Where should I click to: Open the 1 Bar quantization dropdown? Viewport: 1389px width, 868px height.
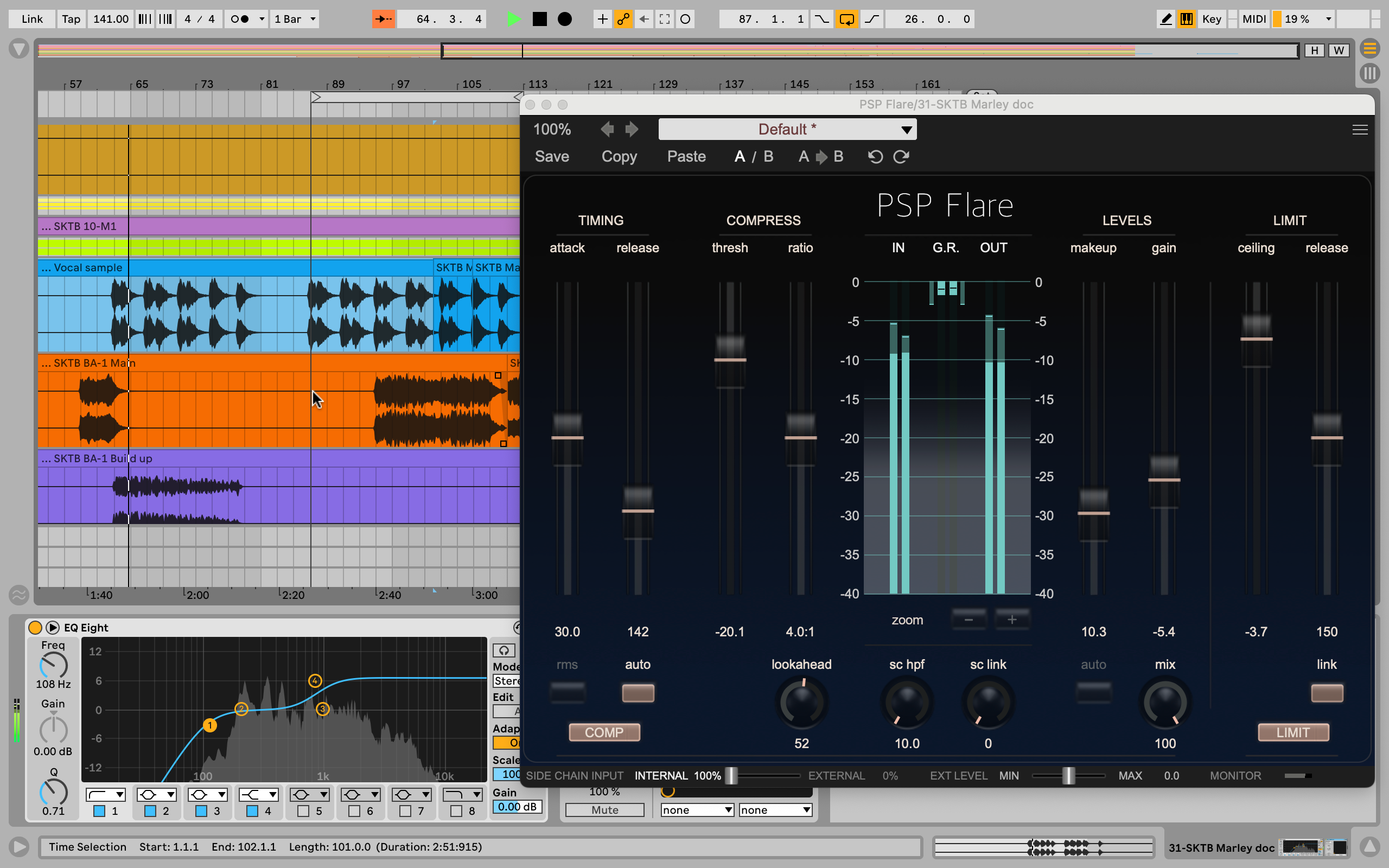click(x=295, y=19)
